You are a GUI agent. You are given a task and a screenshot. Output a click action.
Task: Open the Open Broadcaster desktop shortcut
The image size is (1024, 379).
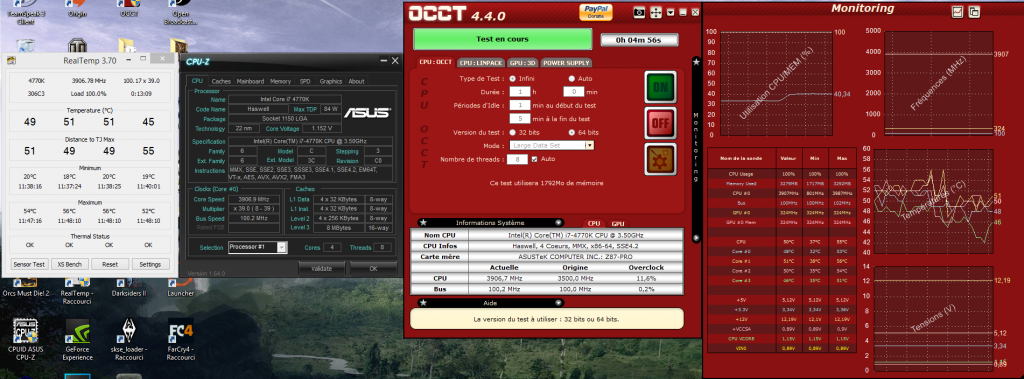(x=180, y=13)
